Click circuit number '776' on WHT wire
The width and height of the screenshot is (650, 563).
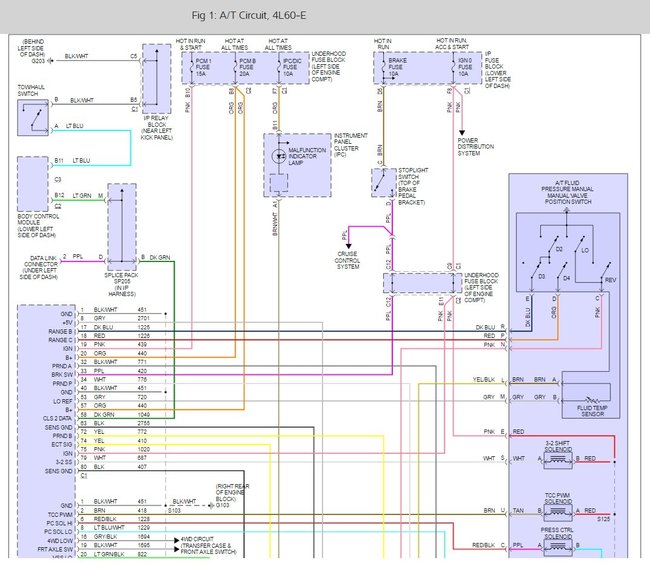pyautogui.click(x=142, y=379)
